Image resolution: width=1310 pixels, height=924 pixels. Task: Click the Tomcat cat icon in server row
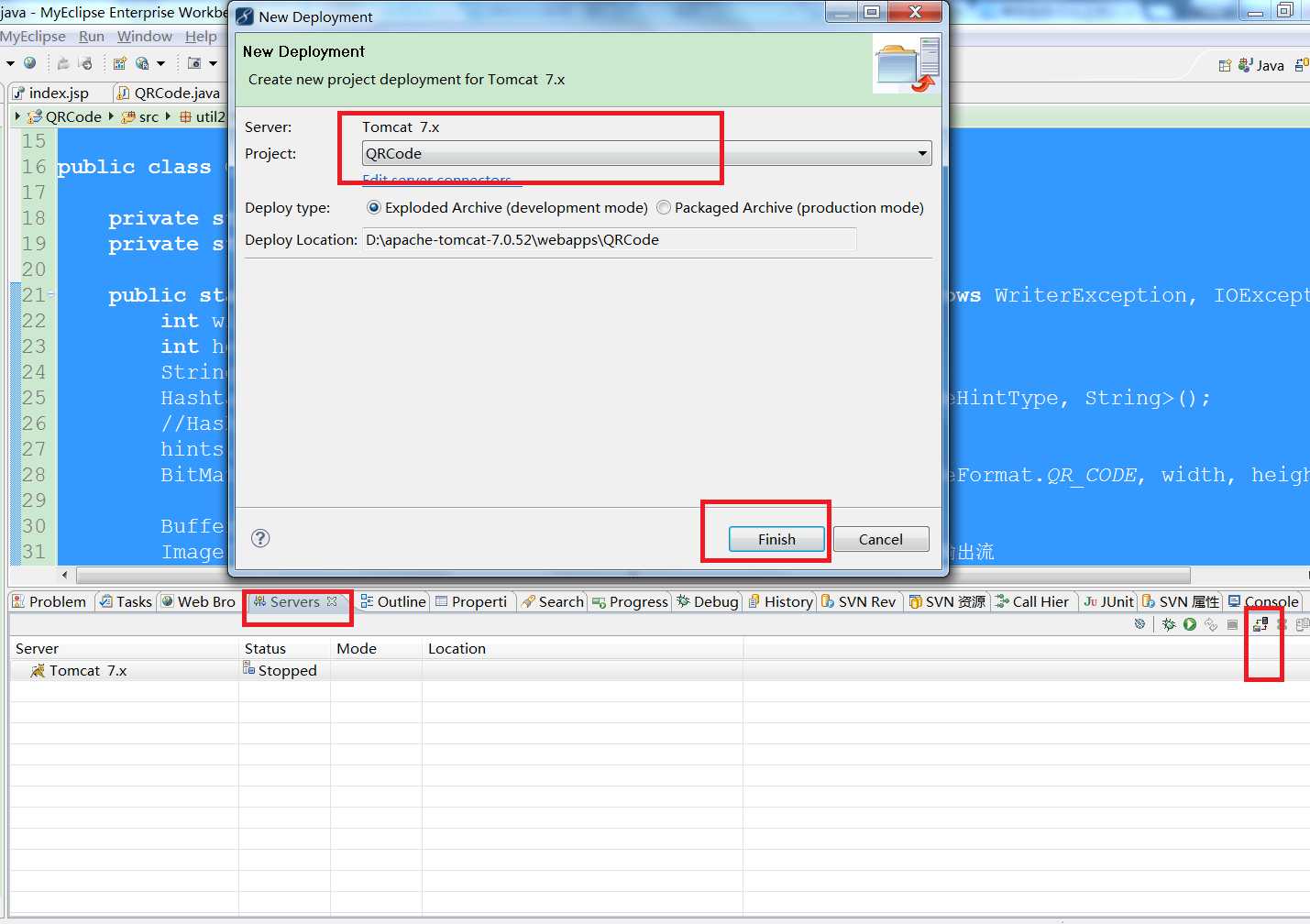pos(38,671)
